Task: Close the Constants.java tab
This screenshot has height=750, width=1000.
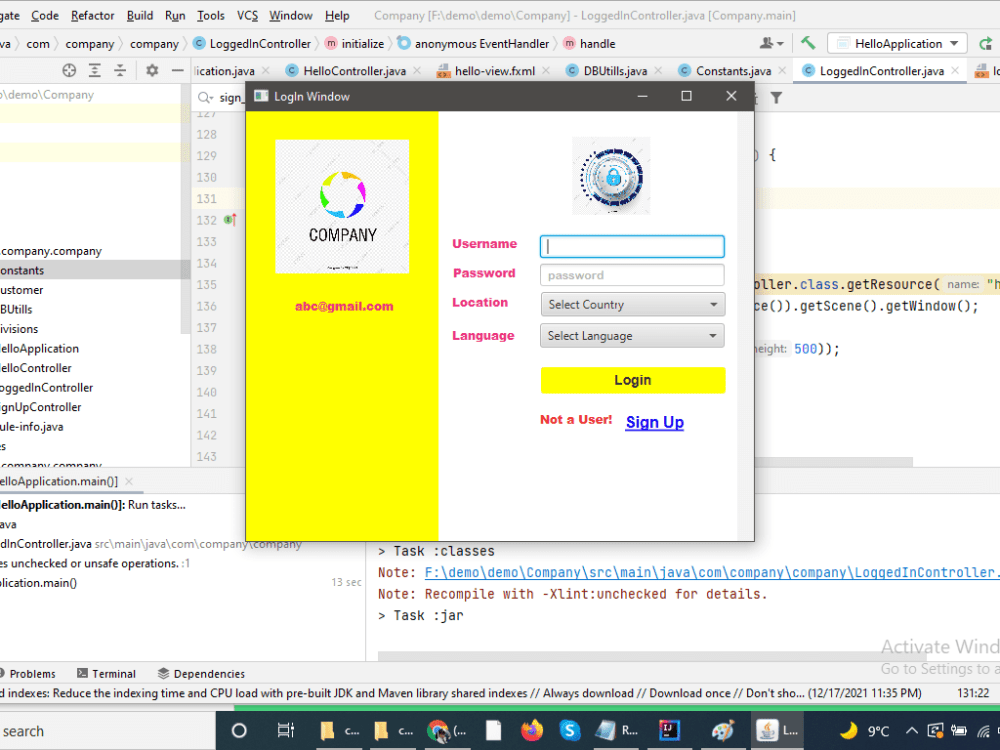Action: (x=782, y=71)
